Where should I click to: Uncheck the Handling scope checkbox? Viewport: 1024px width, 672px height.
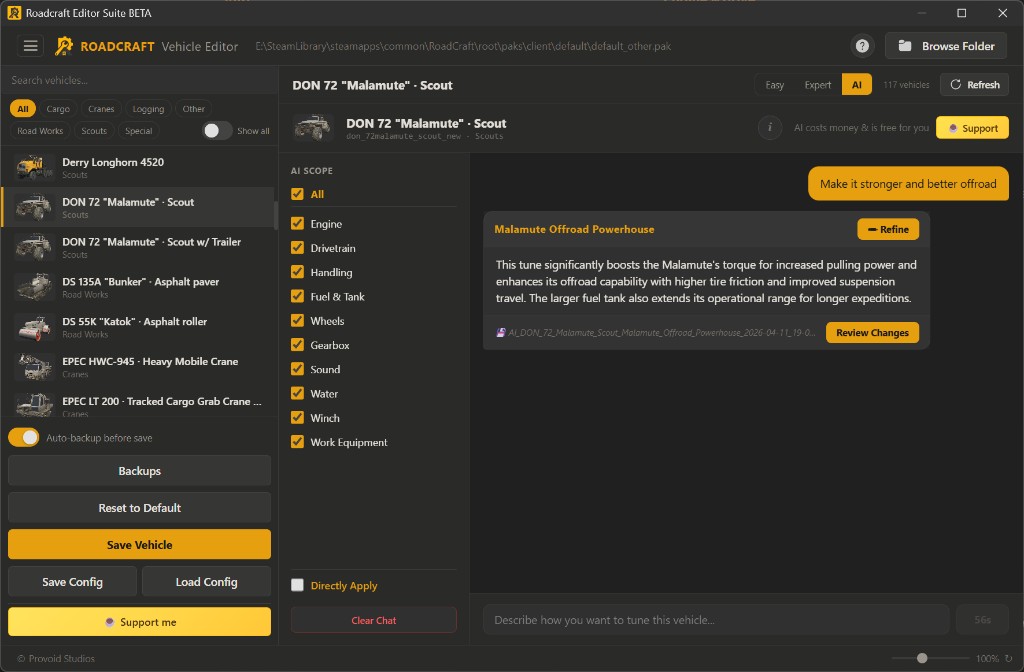point(297,272)
